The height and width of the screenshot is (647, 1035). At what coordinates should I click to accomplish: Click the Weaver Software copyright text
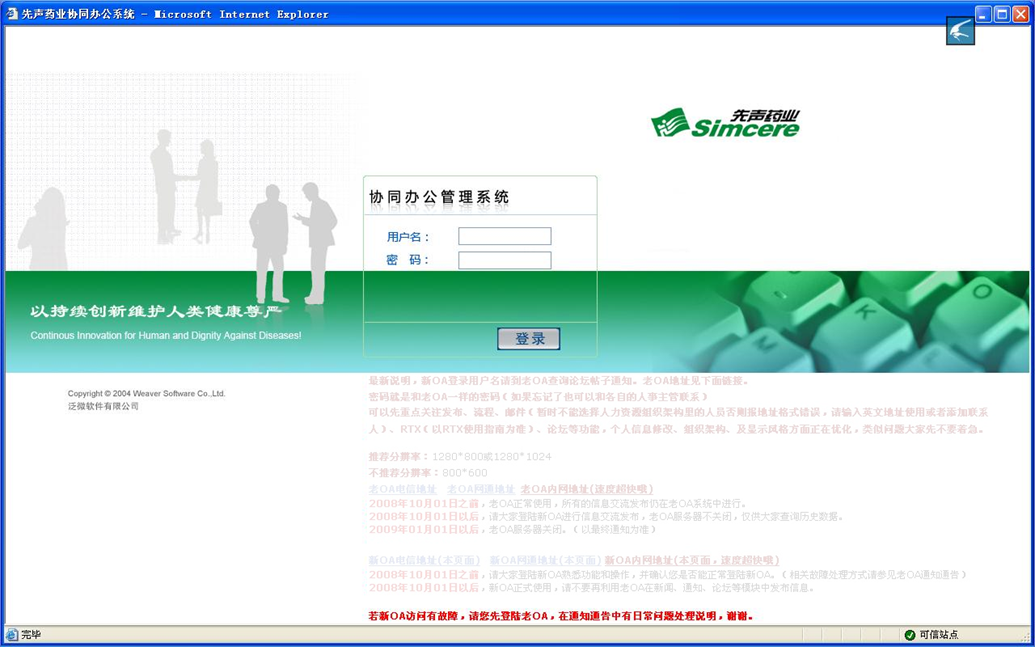tap(147, 393)
